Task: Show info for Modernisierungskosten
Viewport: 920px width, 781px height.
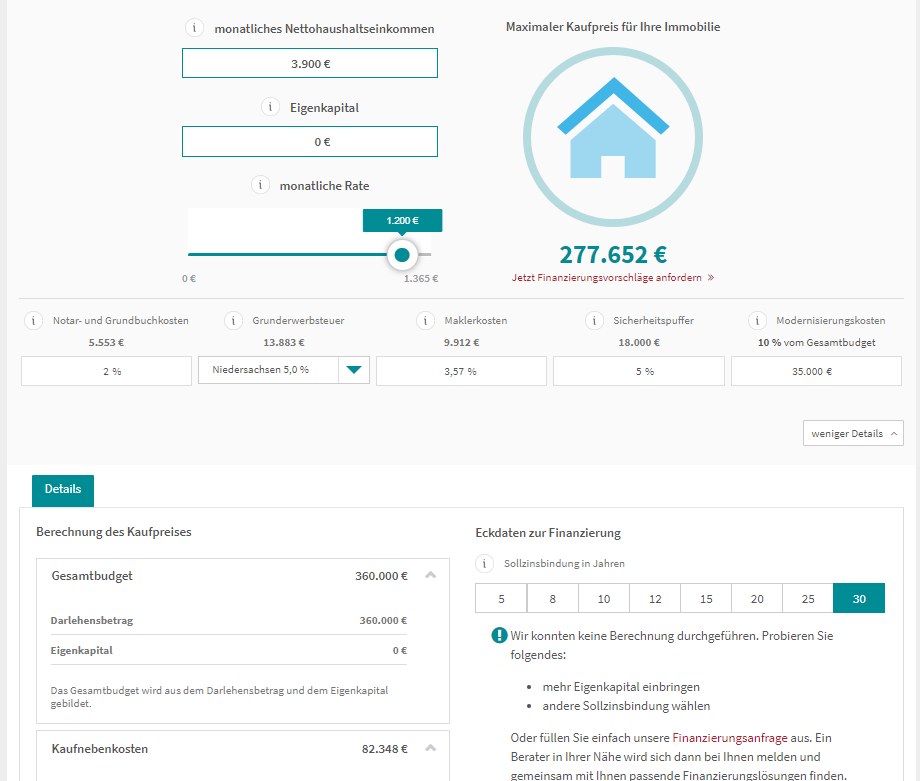Action: (x=757, y=320)
